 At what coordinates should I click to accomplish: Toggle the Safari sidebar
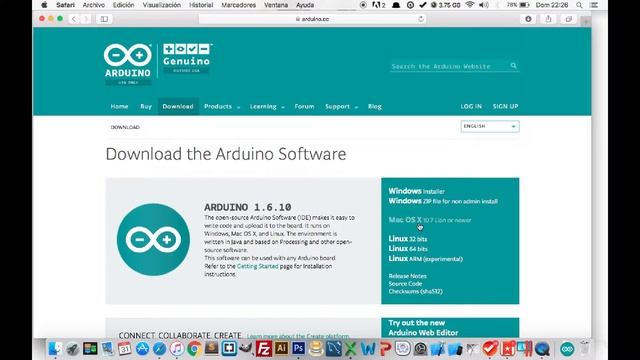[104, 19]
